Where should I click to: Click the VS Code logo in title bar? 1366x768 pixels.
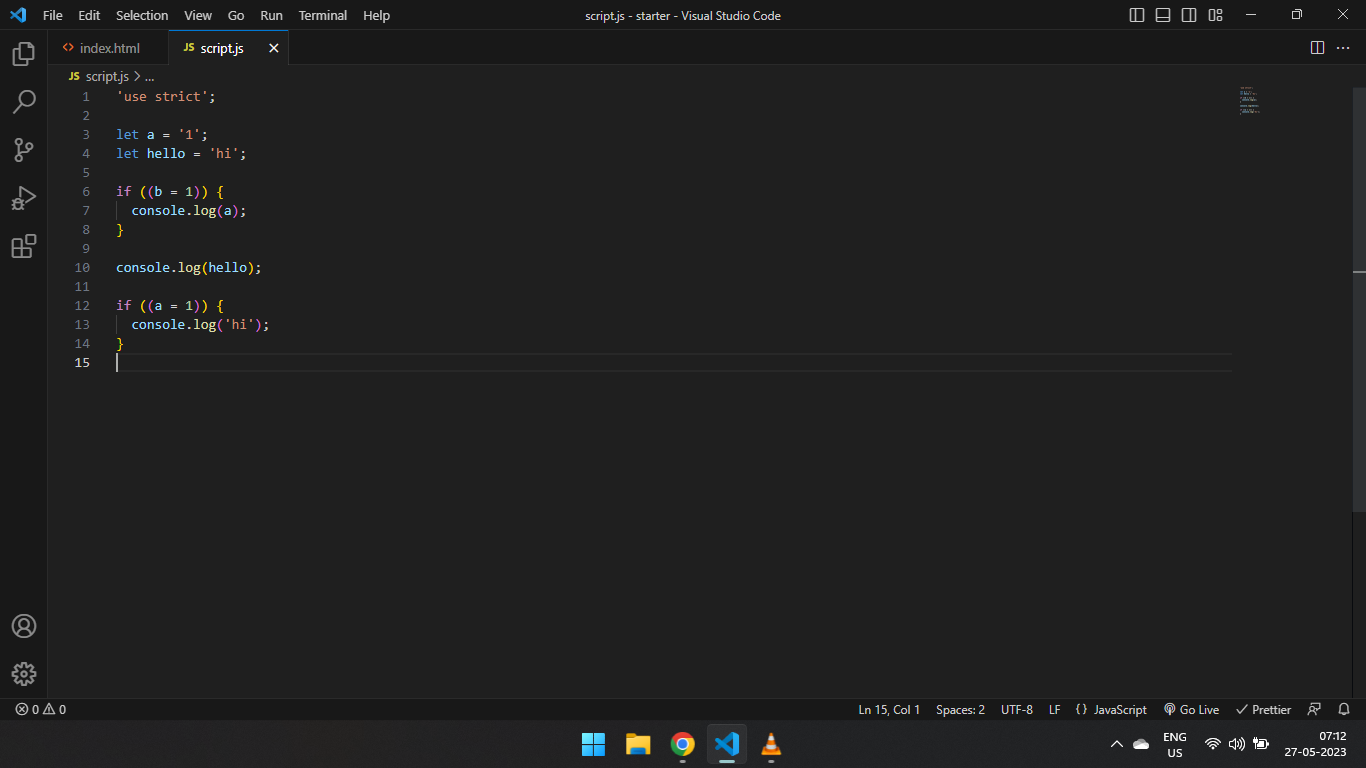click(18, 15)
